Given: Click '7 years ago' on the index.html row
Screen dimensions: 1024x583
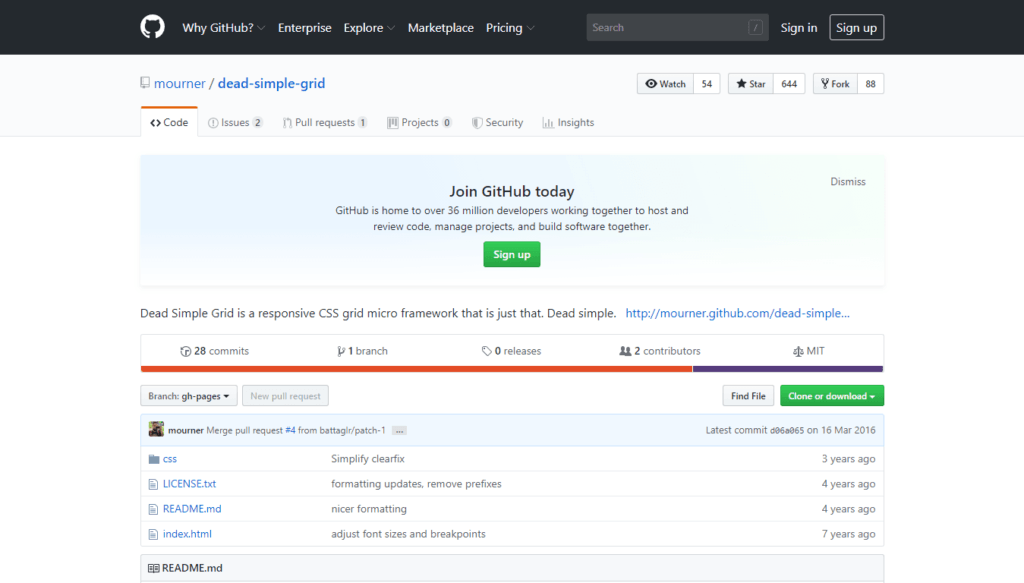Looking at the screenshot, I should tap(848, 533).
